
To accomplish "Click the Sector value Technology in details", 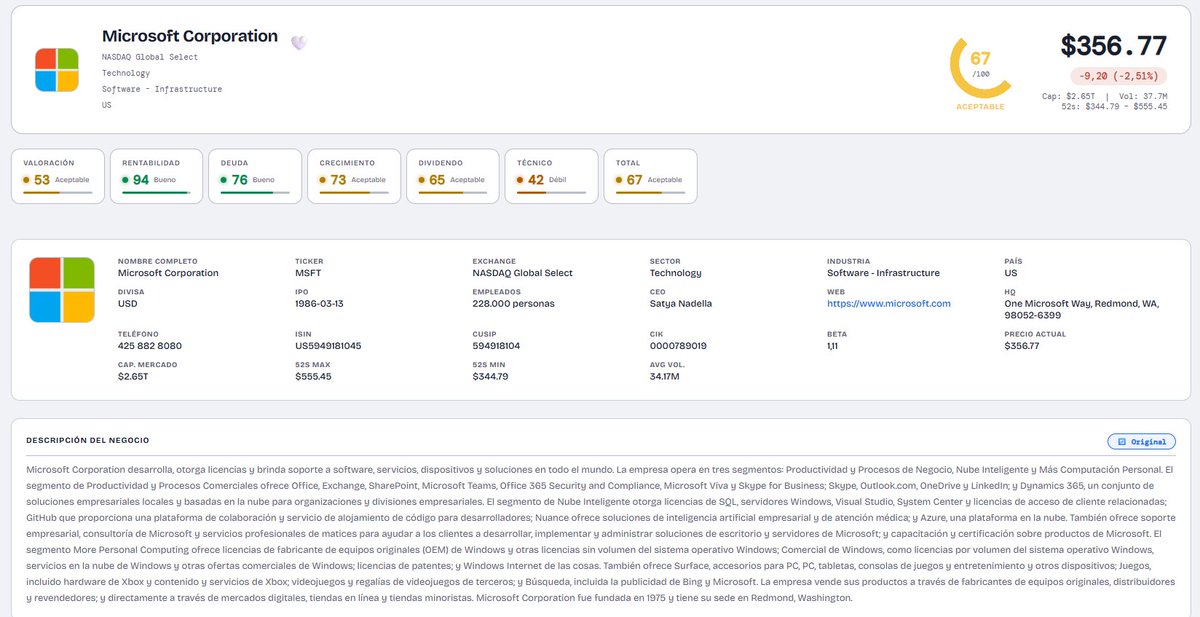I will 676,273.
